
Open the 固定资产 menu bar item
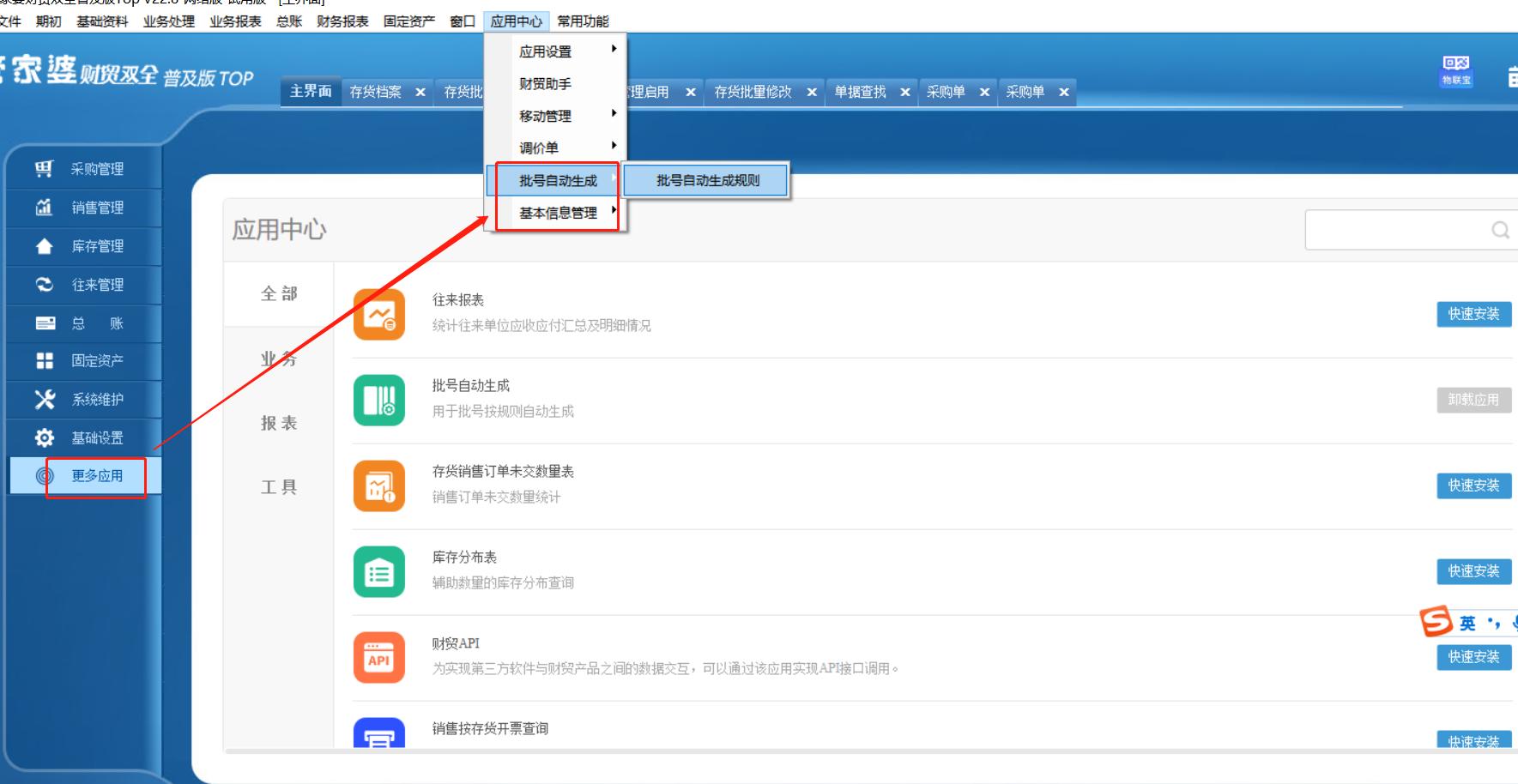pos(409,21)
